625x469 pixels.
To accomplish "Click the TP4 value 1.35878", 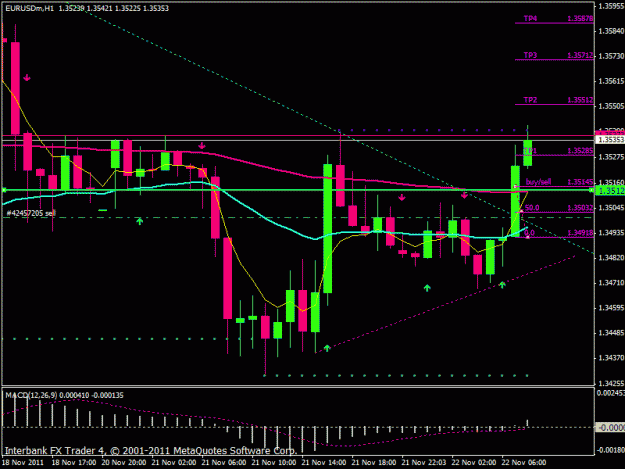I will tap(580, 18).
